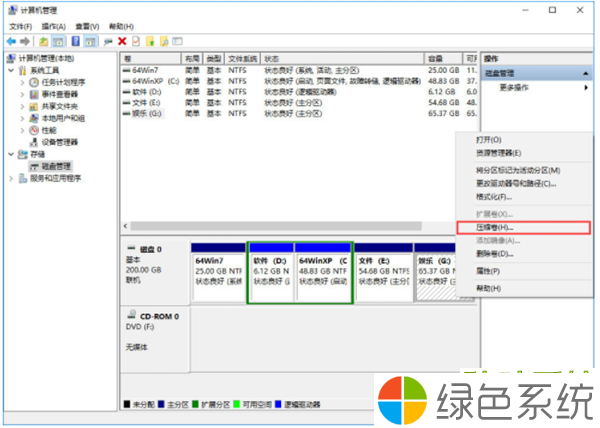The height and width of the screenshot is (428, 600).
Task: Choose 压缩卷(H)... from context menu
Action: tap(523, 227)
